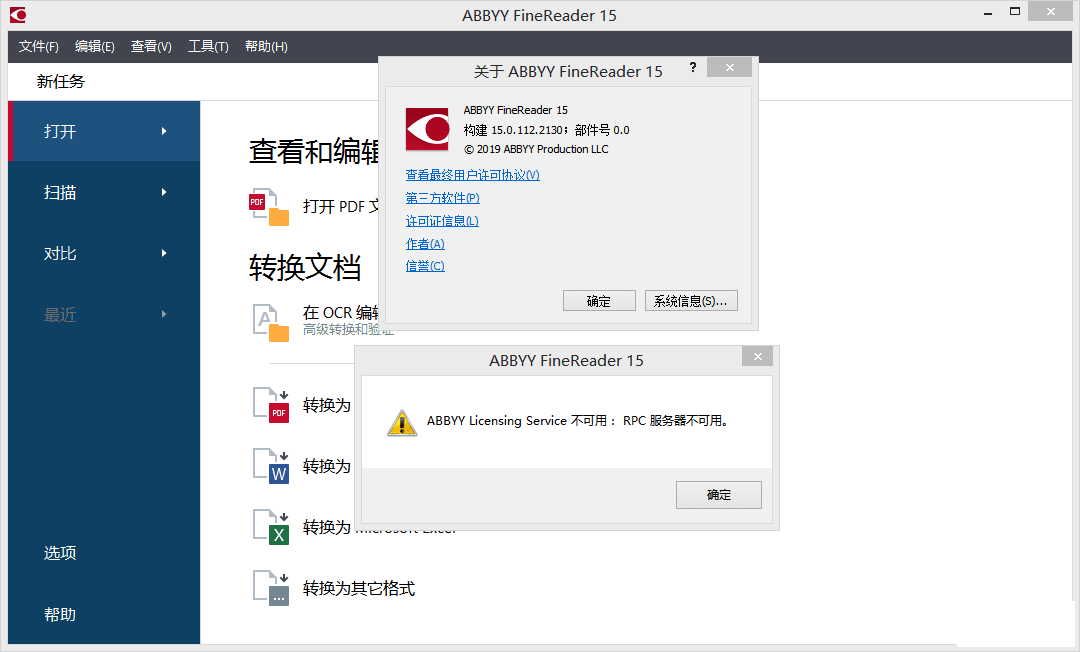Click the 许可证信息(L) link
1080x652 pixels.
pyautogui.click(x=442, y=221)
